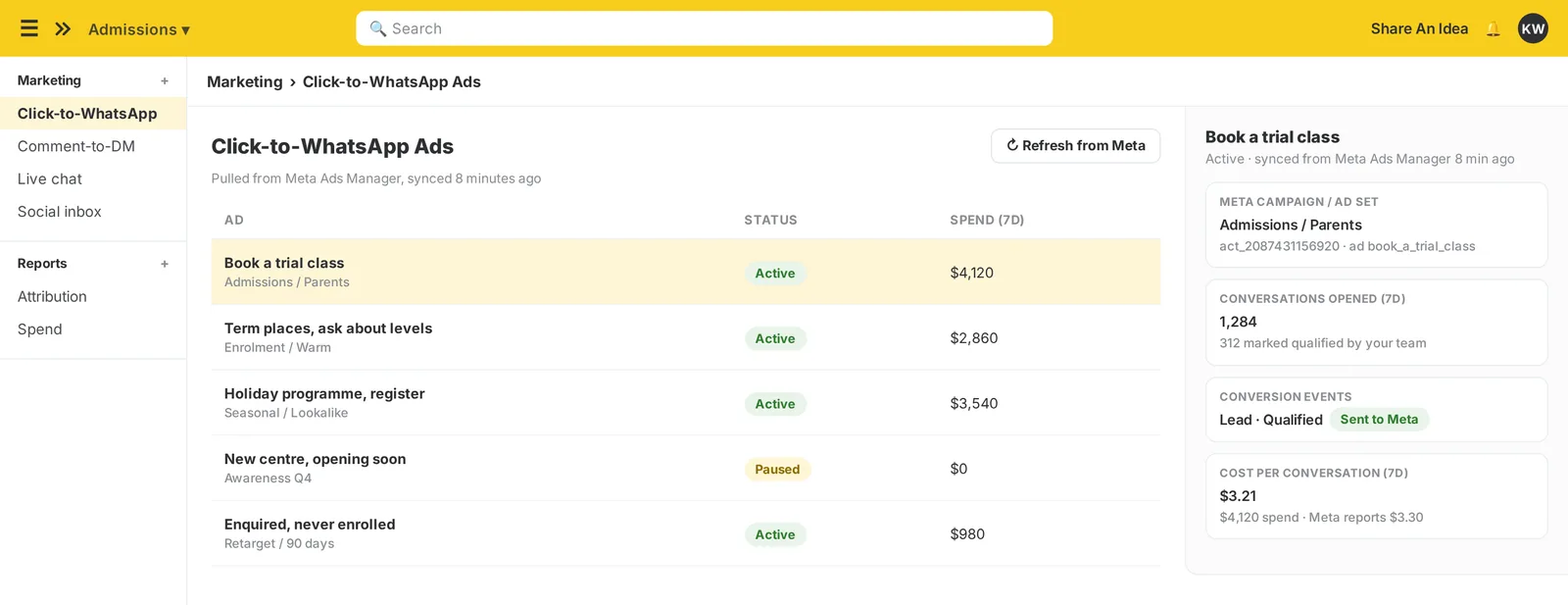Viewport: 1568px width, 605px height.
Task: Click Enrolment / Warm subtitle
Action: point(277,348)
